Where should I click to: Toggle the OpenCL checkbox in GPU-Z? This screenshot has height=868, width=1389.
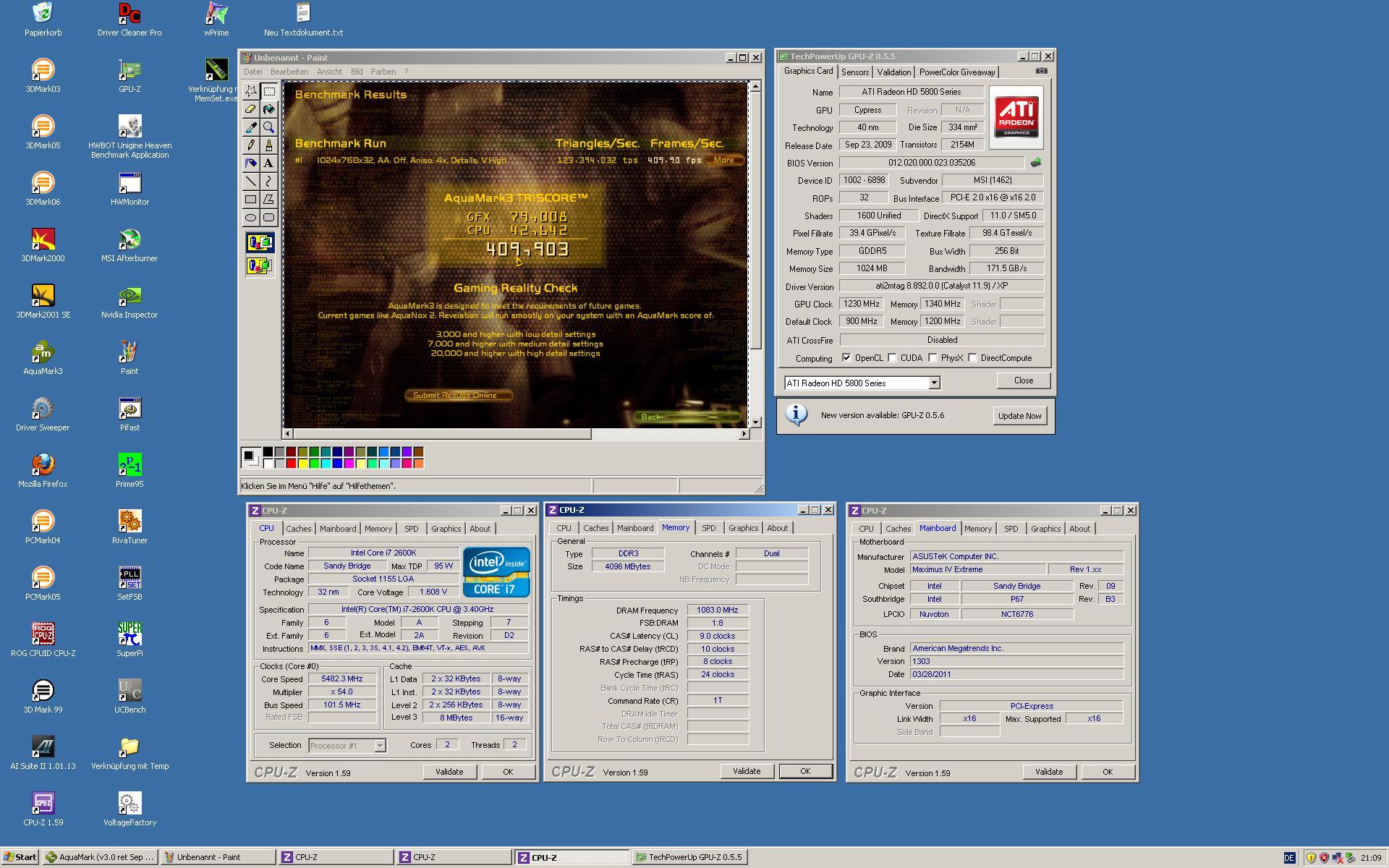tap(846, 358)
